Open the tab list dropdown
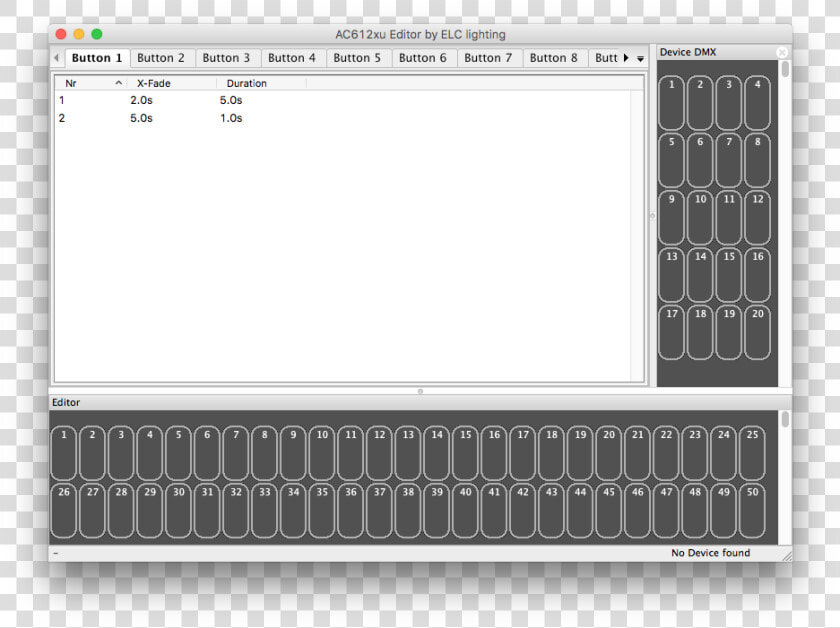The height and width of the screenshot is (628, 840). pos(640,58)
